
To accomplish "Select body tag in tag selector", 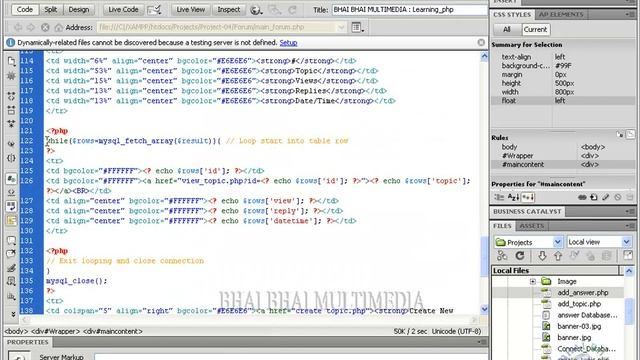I will (16, 331).
